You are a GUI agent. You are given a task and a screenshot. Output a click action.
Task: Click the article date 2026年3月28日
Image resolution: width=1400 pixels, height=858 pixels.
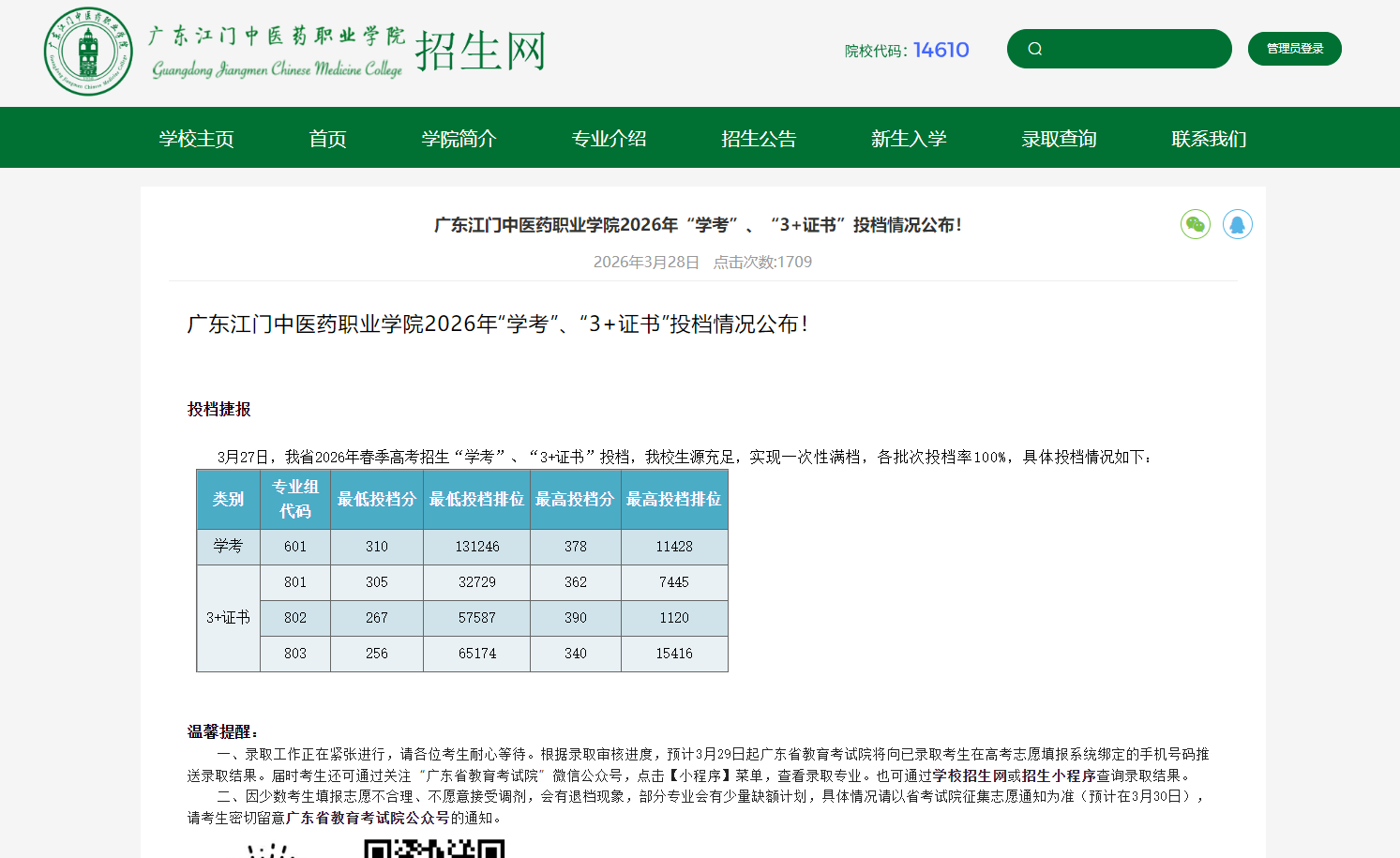coord(646,262)
